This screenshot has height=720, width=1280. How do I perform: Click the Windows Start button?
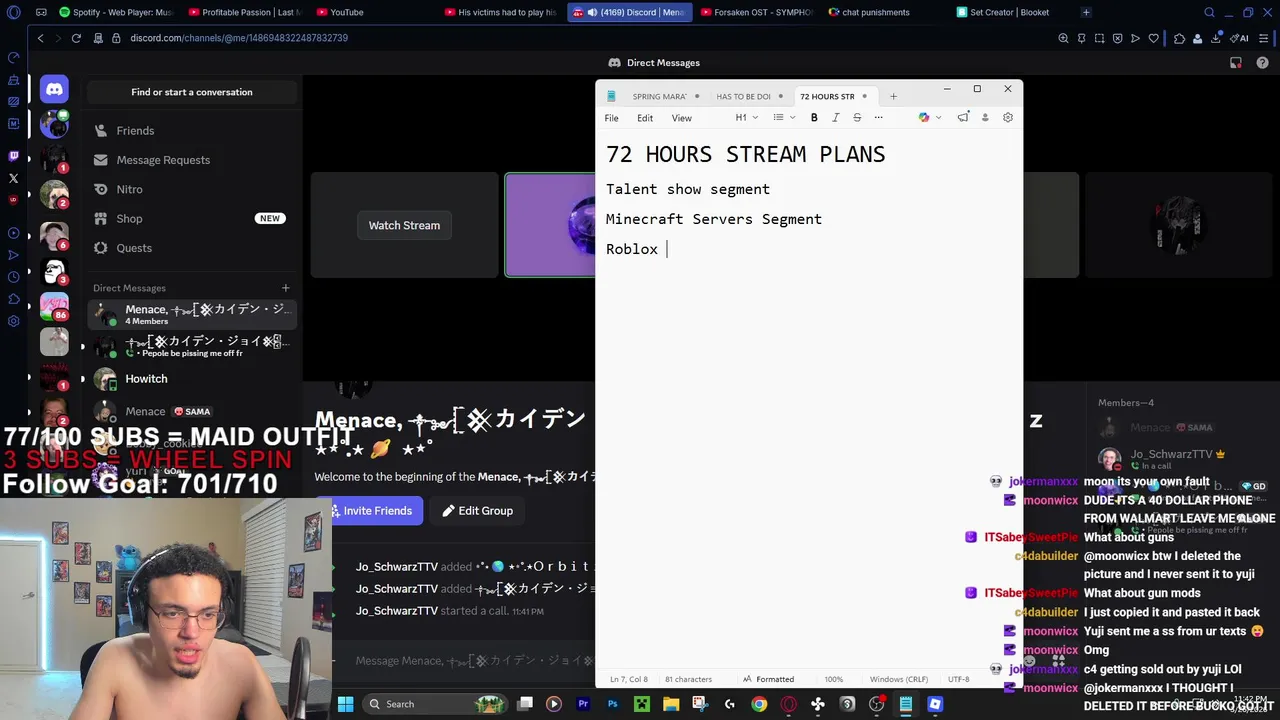click(345, 704)
